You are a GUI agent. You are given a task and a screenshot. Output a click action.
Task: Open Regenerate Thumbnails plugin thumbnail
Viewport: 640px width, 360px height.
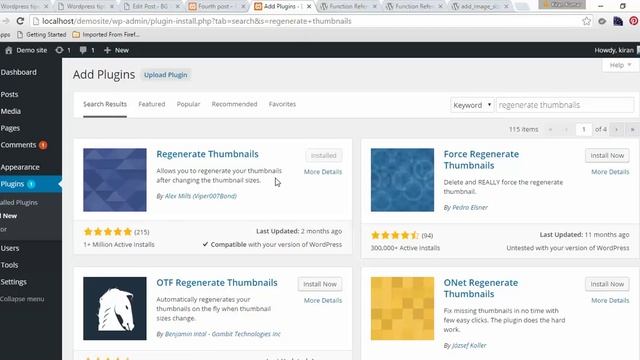pyautogui.click(x=115, y=180)
